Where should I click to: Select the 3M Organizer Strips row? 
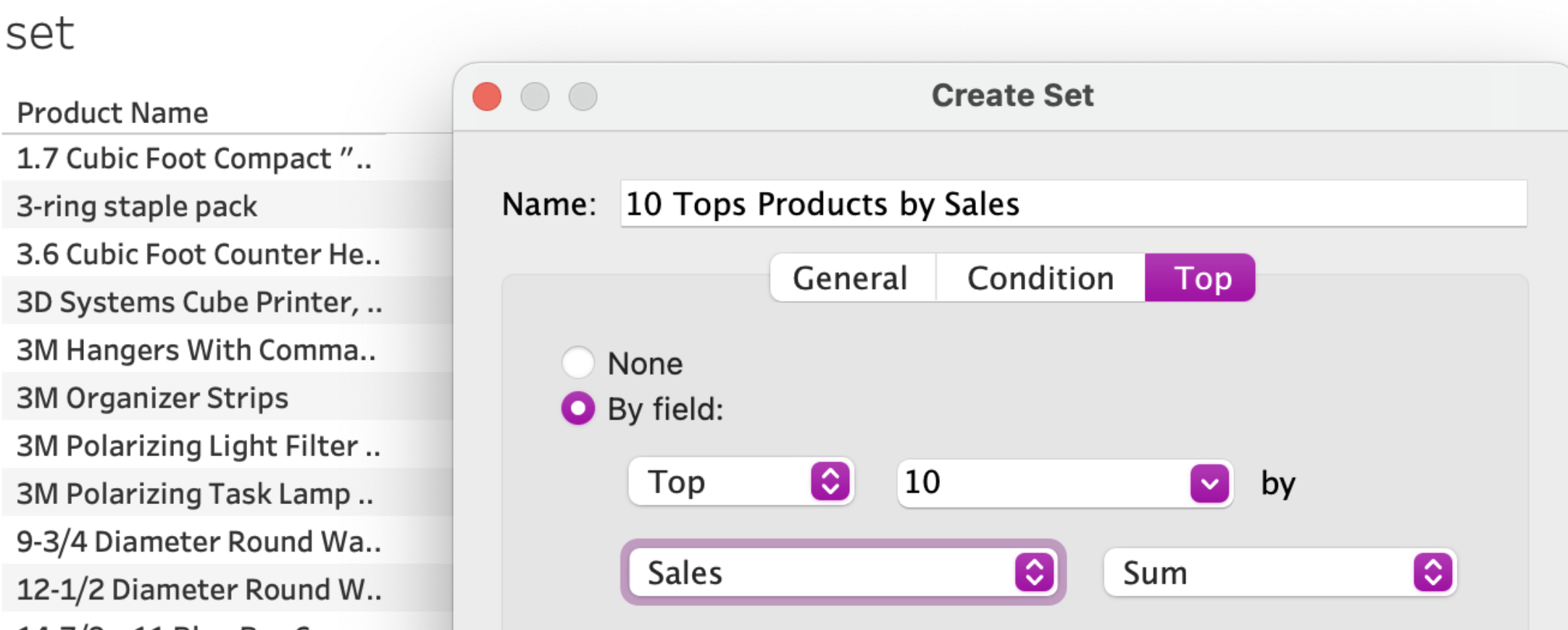point(153,398)
